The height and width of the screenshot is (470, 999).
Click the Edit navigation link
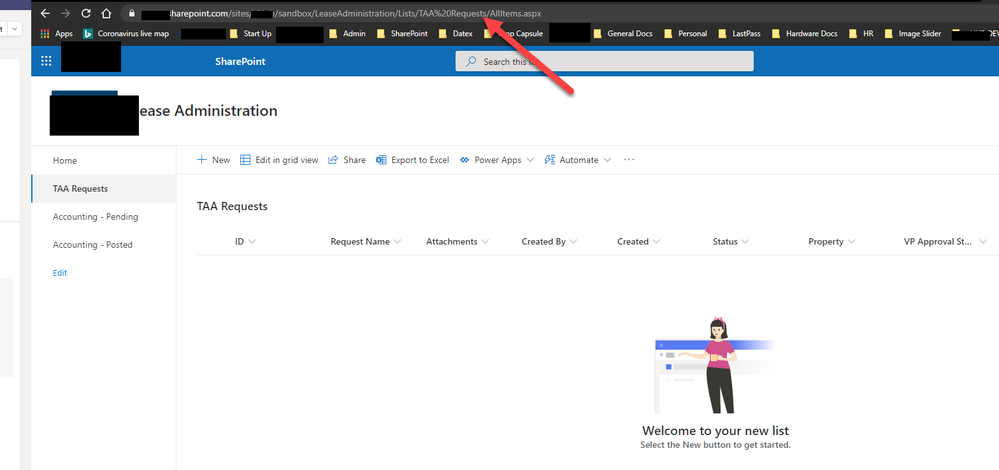[x=60, y=273]
